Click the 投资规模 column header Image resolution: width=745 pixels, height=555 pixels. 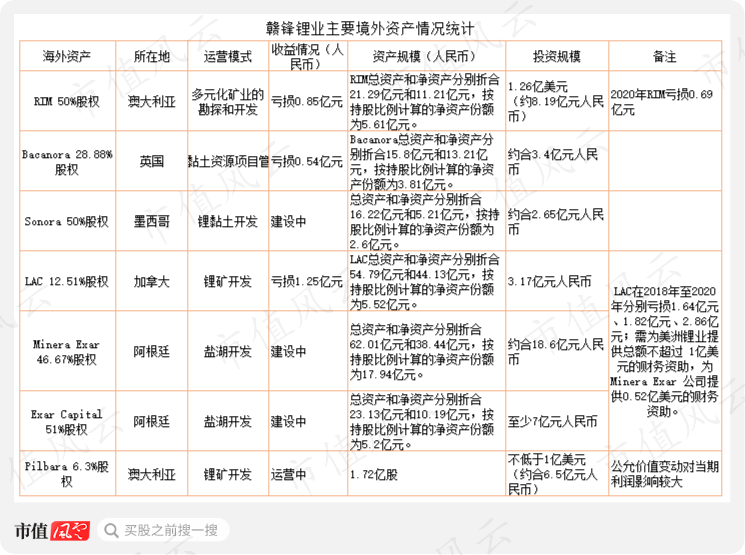tap(557, 56)
